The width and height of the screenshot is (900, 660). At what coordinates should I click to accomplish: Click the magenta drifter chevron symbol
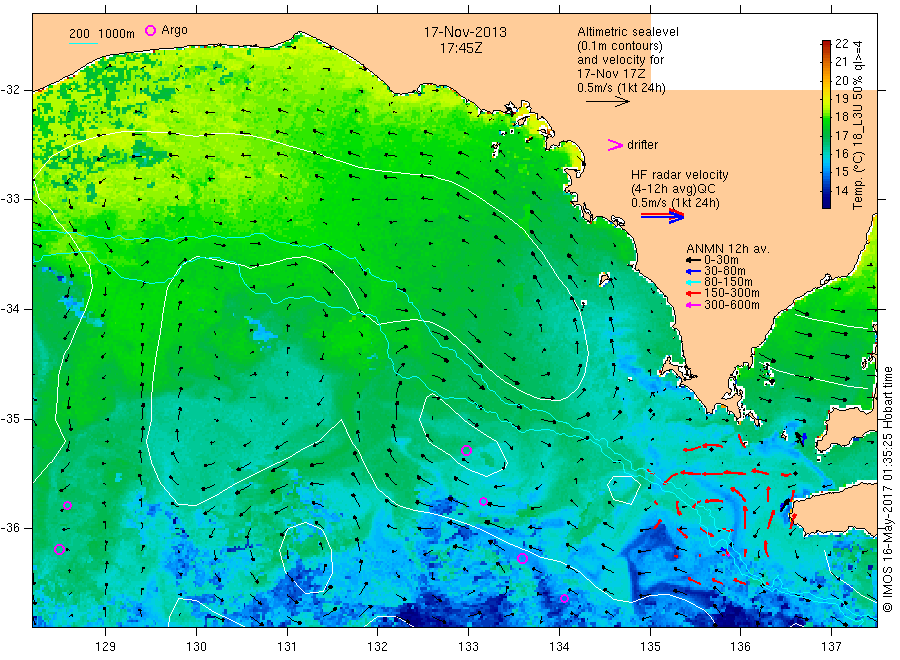pyautogui.click(x=615, y=145)
